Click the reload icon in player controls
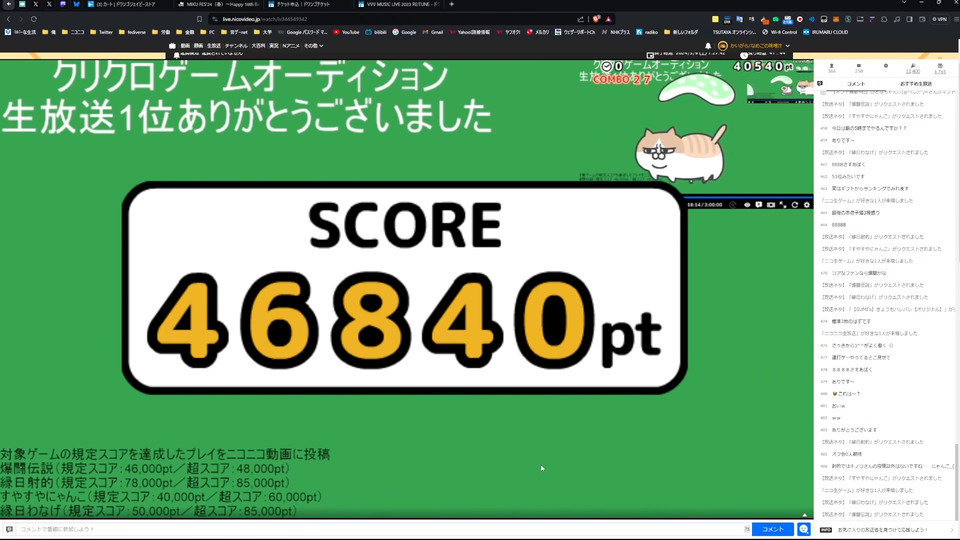This screenshot has height=540, width=960. coord(795,204)
